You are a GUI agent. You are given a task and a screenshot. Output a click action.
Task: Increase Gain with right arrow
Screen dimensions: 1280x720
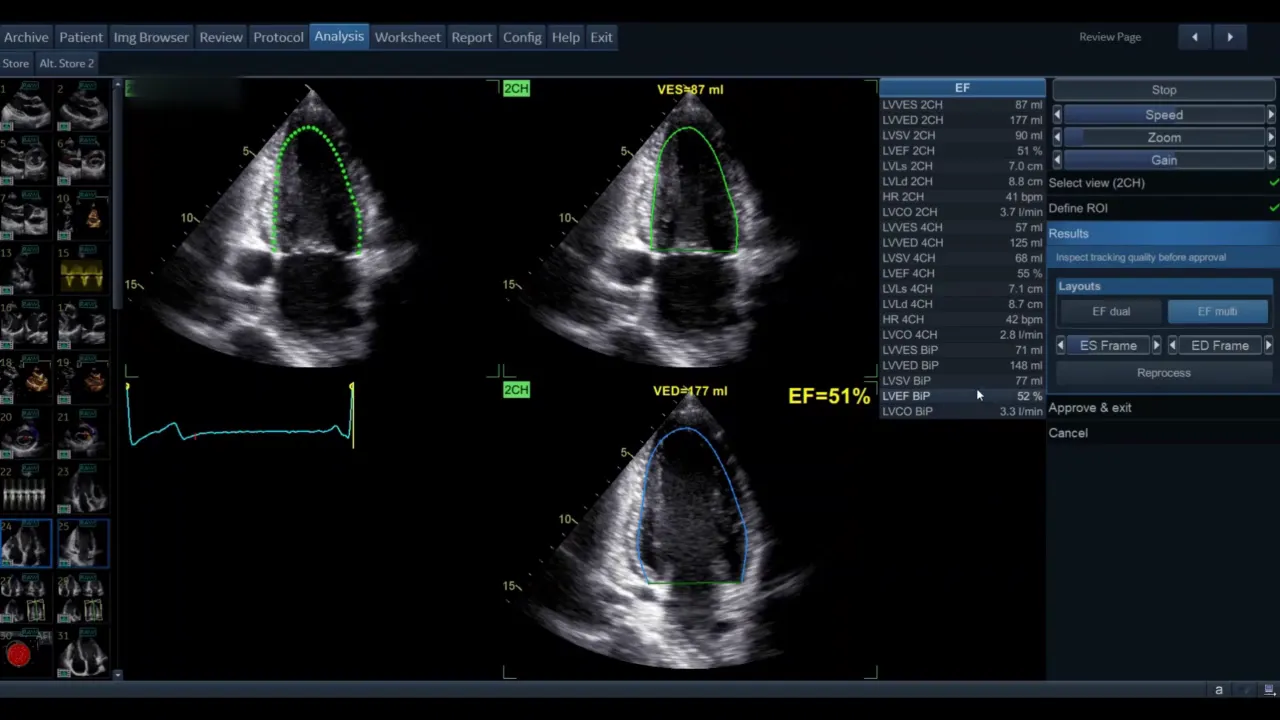[x=1271, y=160]
